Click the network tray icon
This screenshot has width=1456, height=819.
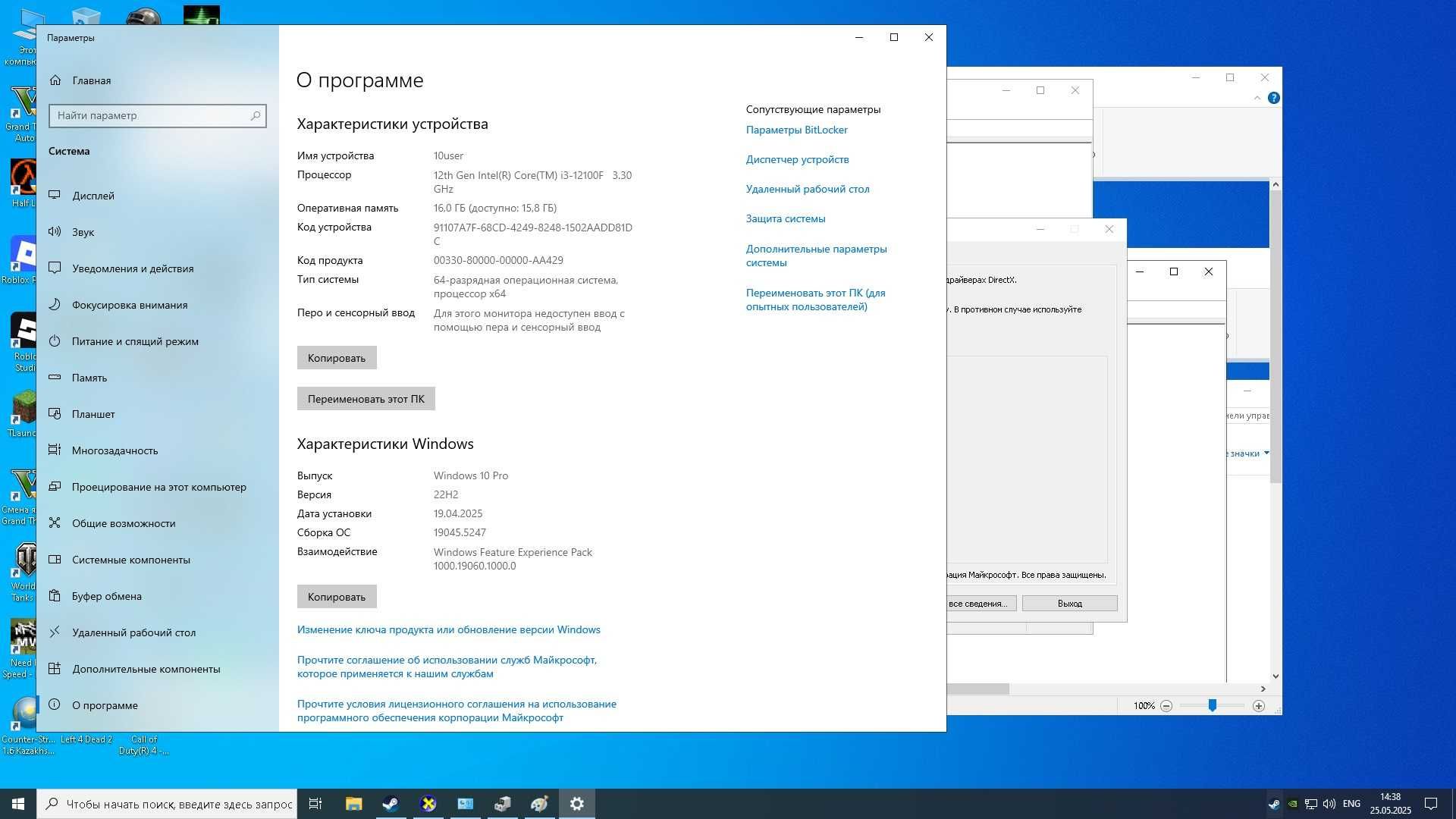[x=1310, y=804]
